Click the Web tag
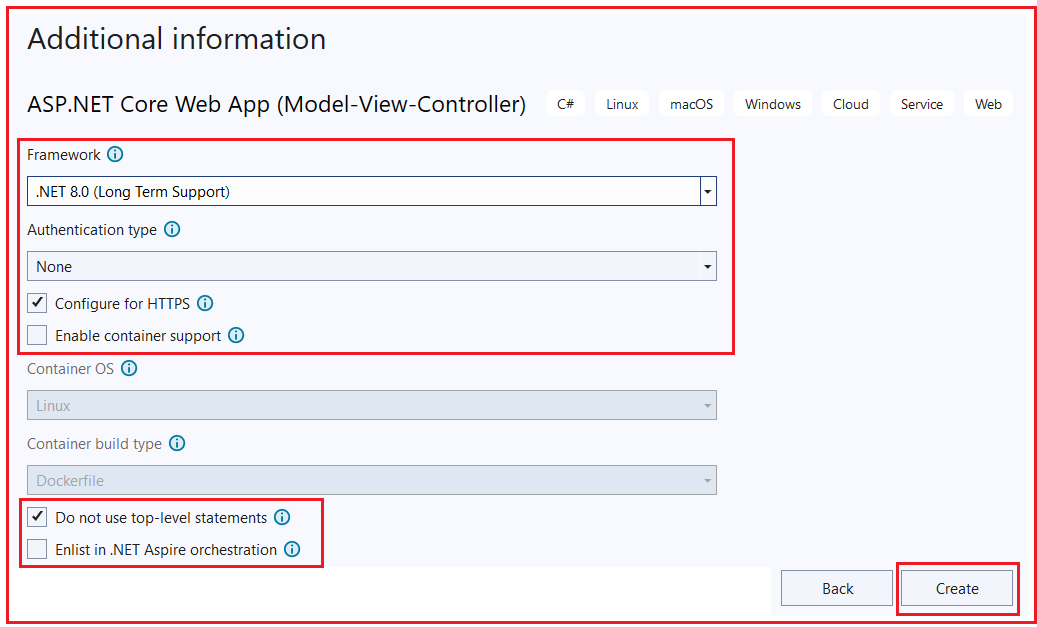Image resolution: width=1037 pixels, height=627 pixels. 989,104
